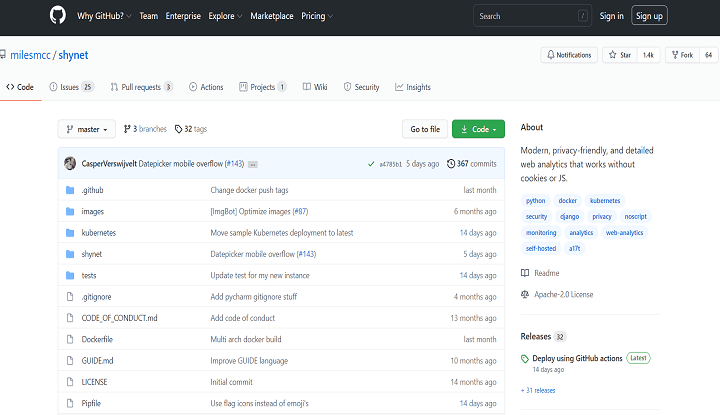The height and width of the screenshot is (415, 720).
Task: Click the kubernetes folder icon
Action: [x=70, y=233]
